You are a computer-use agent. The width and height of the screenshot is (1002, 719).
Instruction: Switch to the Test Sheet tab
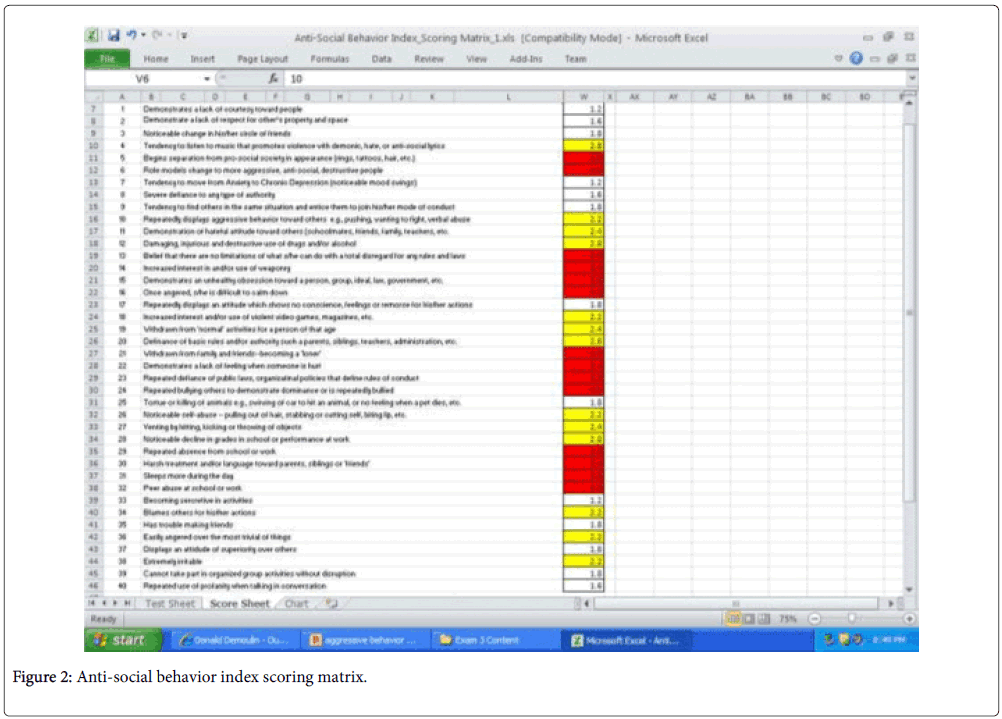(x=170, y=604)
